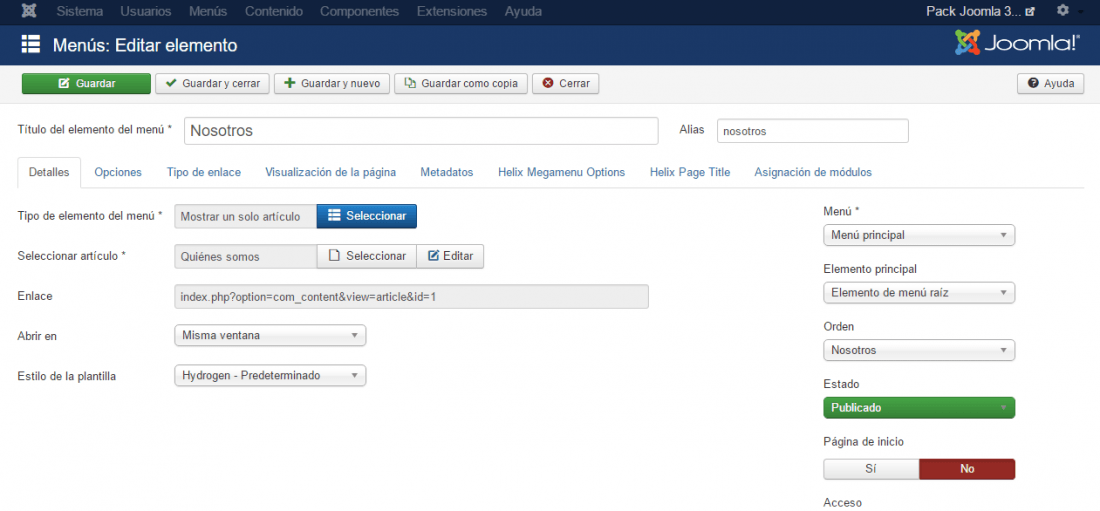Open the Extensiones menu
This screenshot has width=1100, height=511.
coord(451,11)
